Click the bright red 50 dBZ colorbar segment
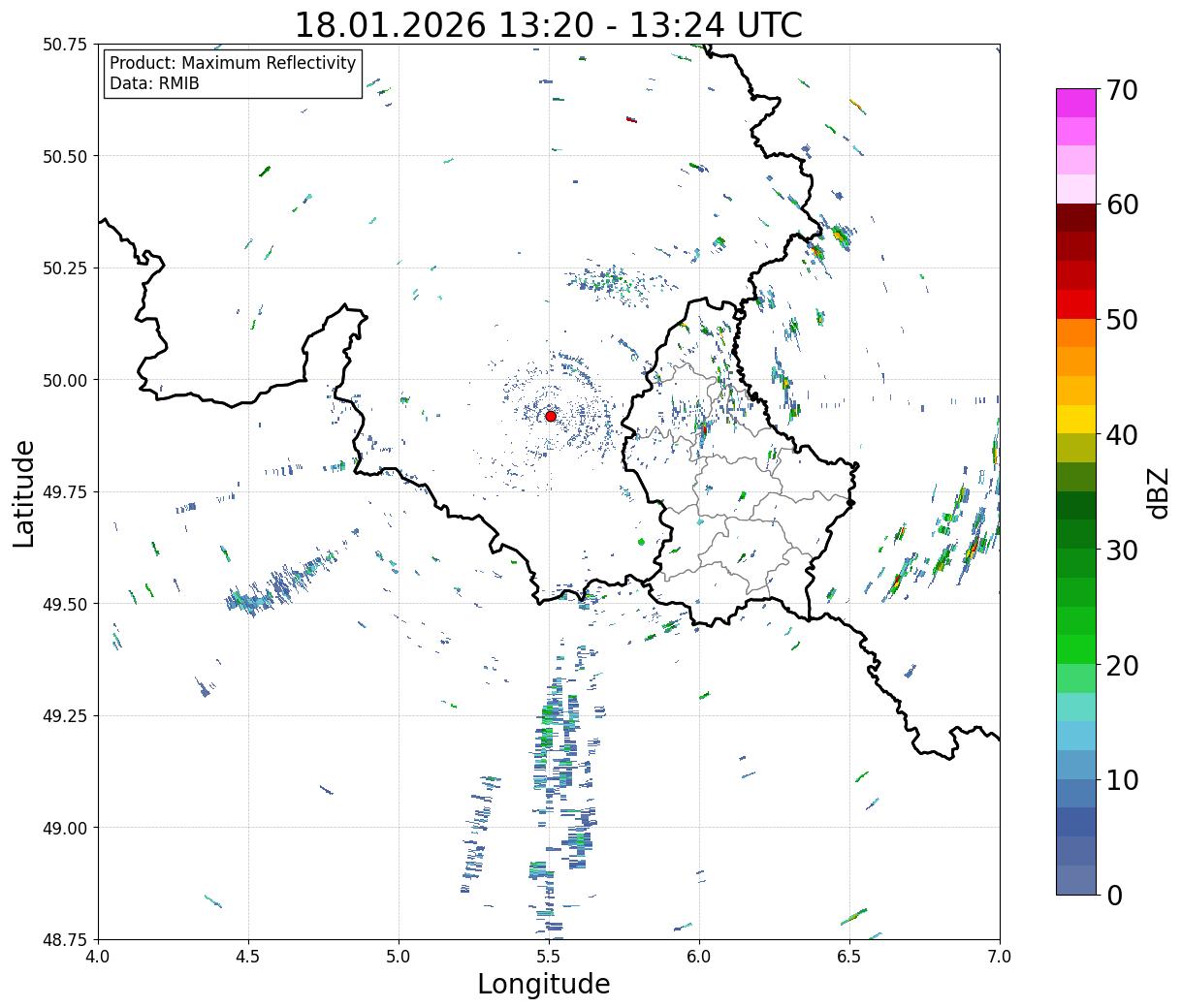1182x1008 pixels. pyautogui.click(x=1076, y=304)
